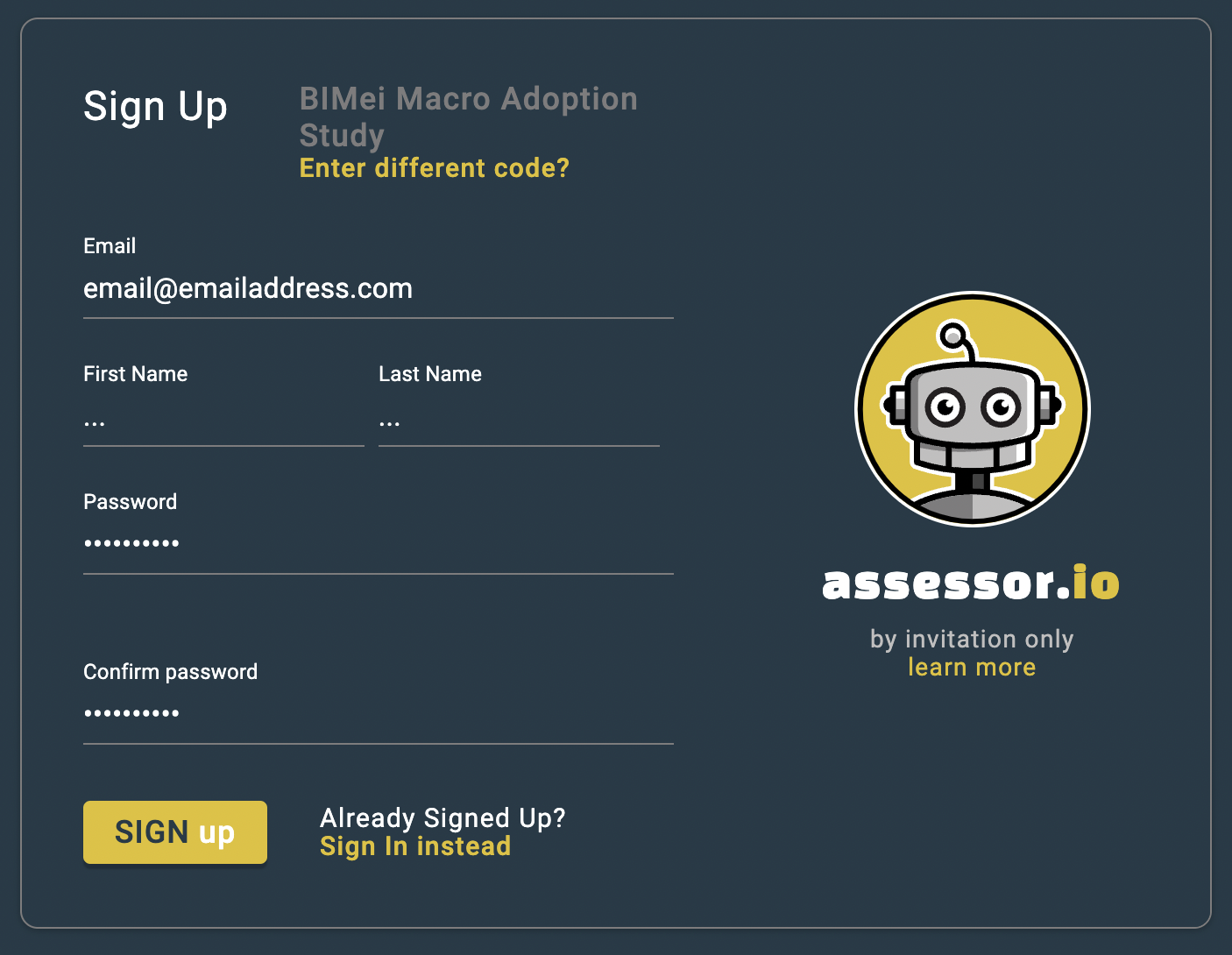Screen dimensions: 1232x955
Task: Open the learn more link
Action: click(972, 668)
